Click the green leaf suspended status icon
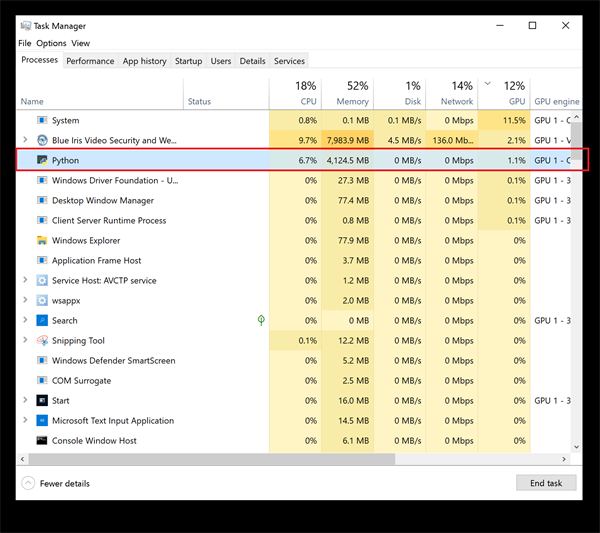Image resolution: width=600 pixels, height=533 pixels. 261,320
